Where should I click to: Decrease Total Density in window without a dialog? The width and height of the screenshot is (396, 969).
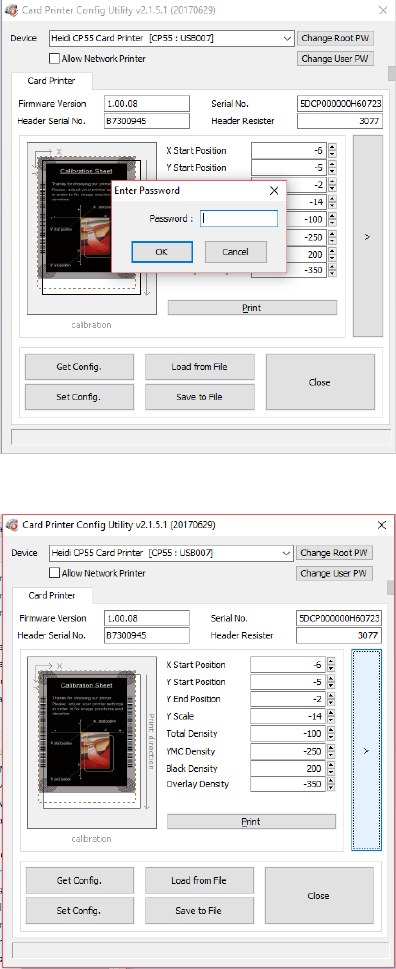click(331, 737)
